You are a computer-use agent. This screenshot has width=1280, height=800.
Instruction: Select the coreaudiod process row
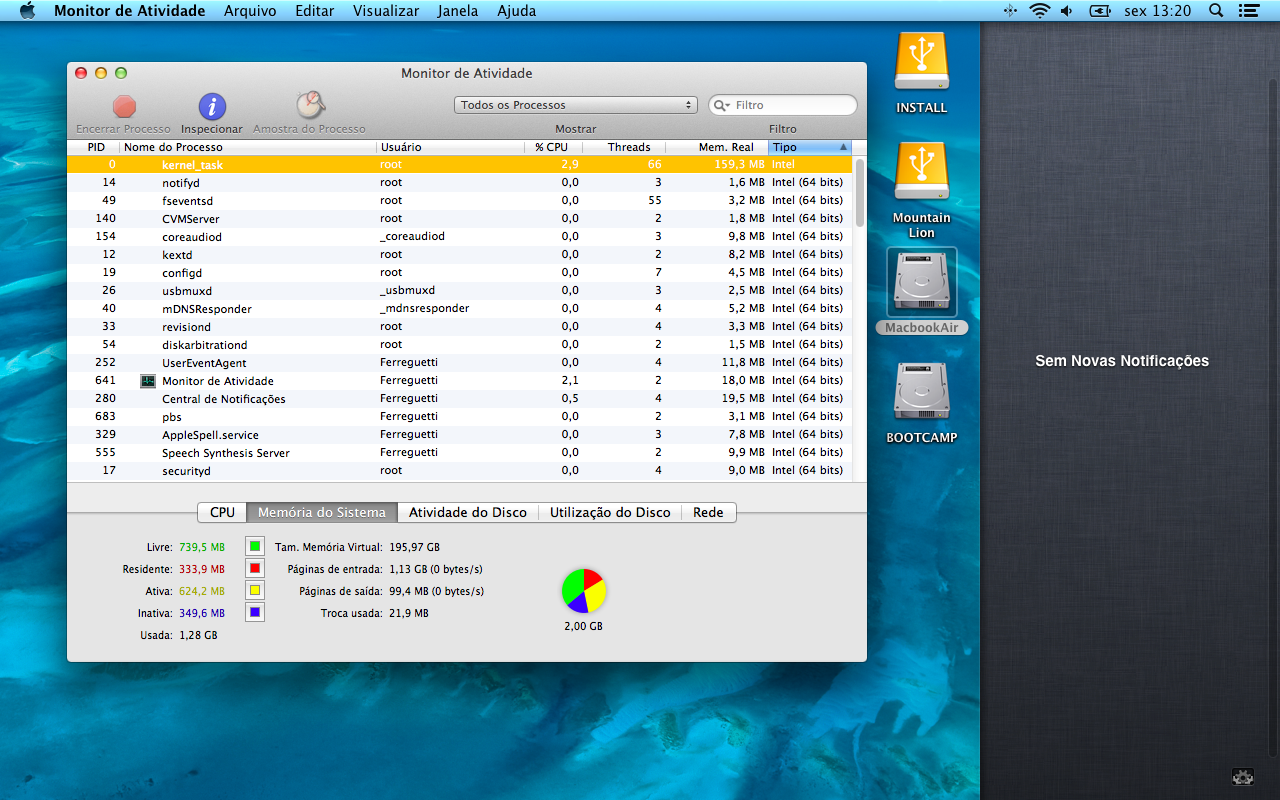[460, 236]
